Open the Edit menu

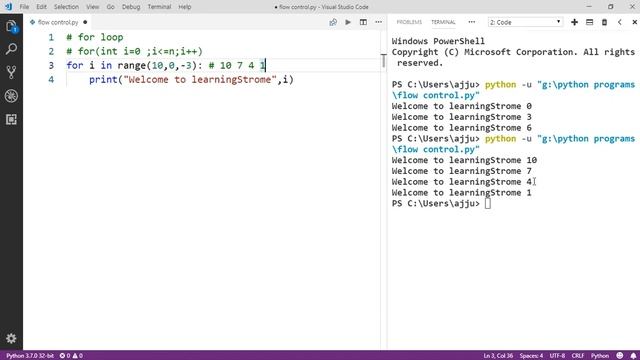click(x=41, y=7)
